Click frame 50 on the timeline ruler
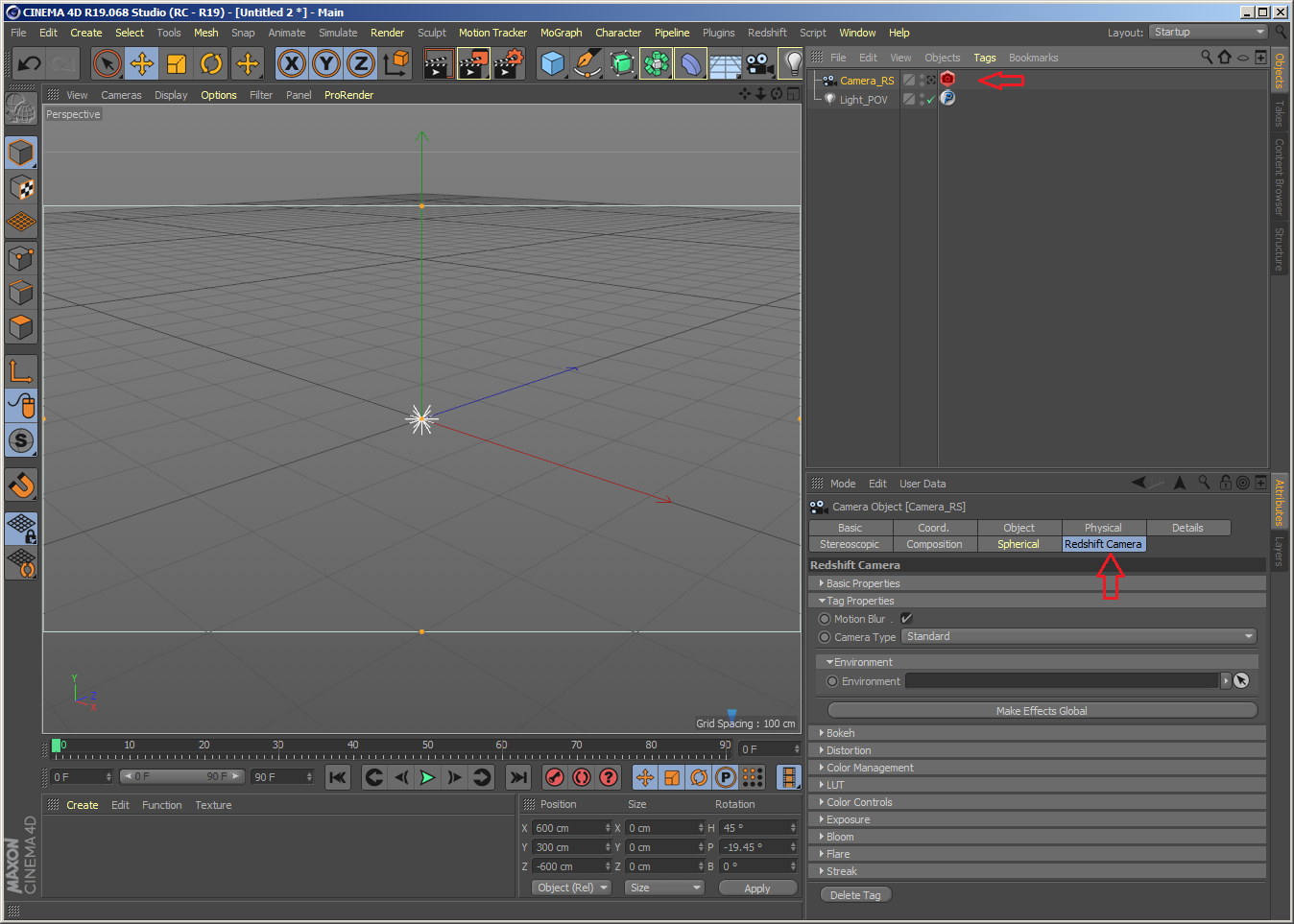The height and width of the screenshot is (924, 1294). tap(428, 746)
